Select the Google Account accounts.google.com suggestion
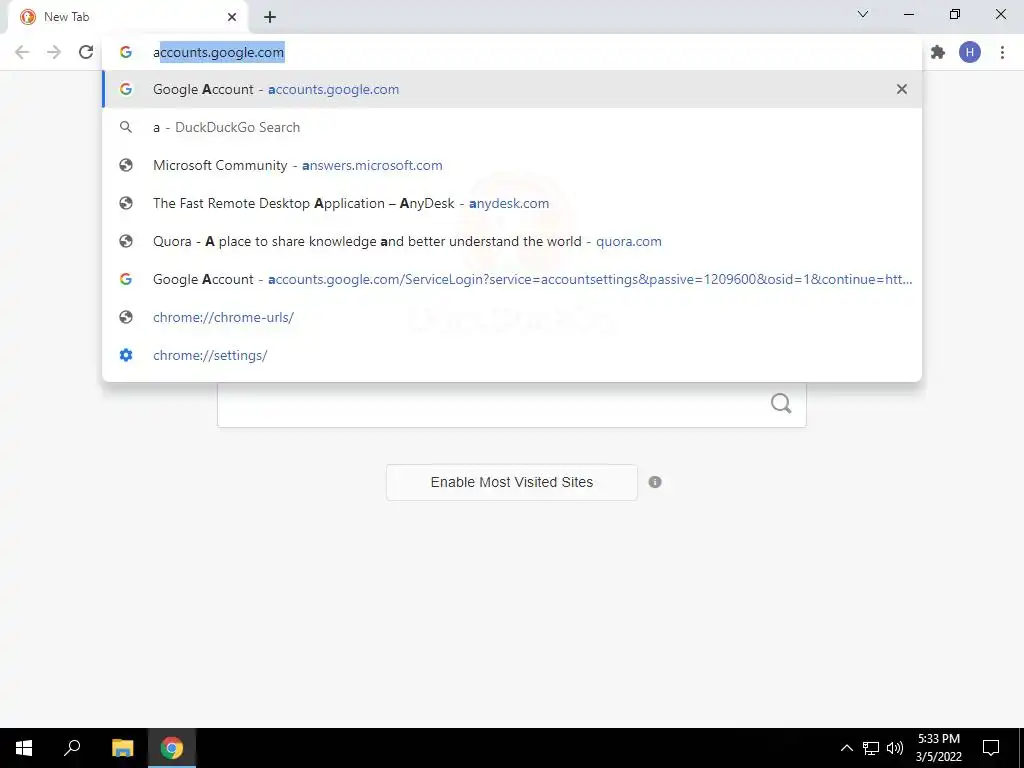1024x768 pixels. click(512, 89)
